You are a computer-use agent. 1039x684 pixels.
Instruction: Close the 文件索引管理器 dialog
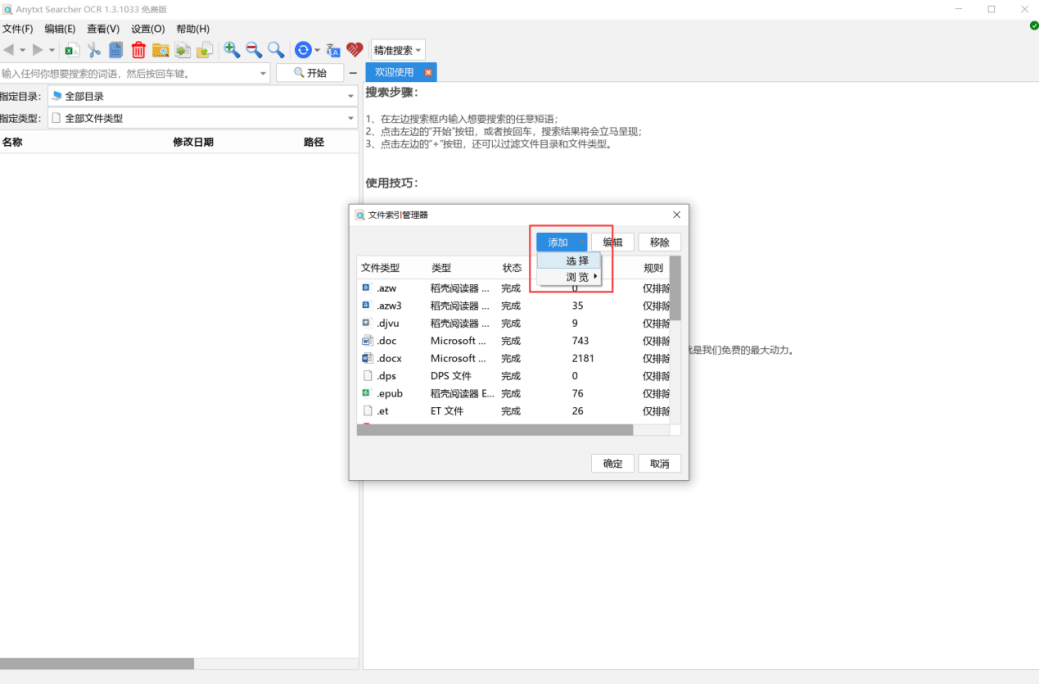pos(677,215)
